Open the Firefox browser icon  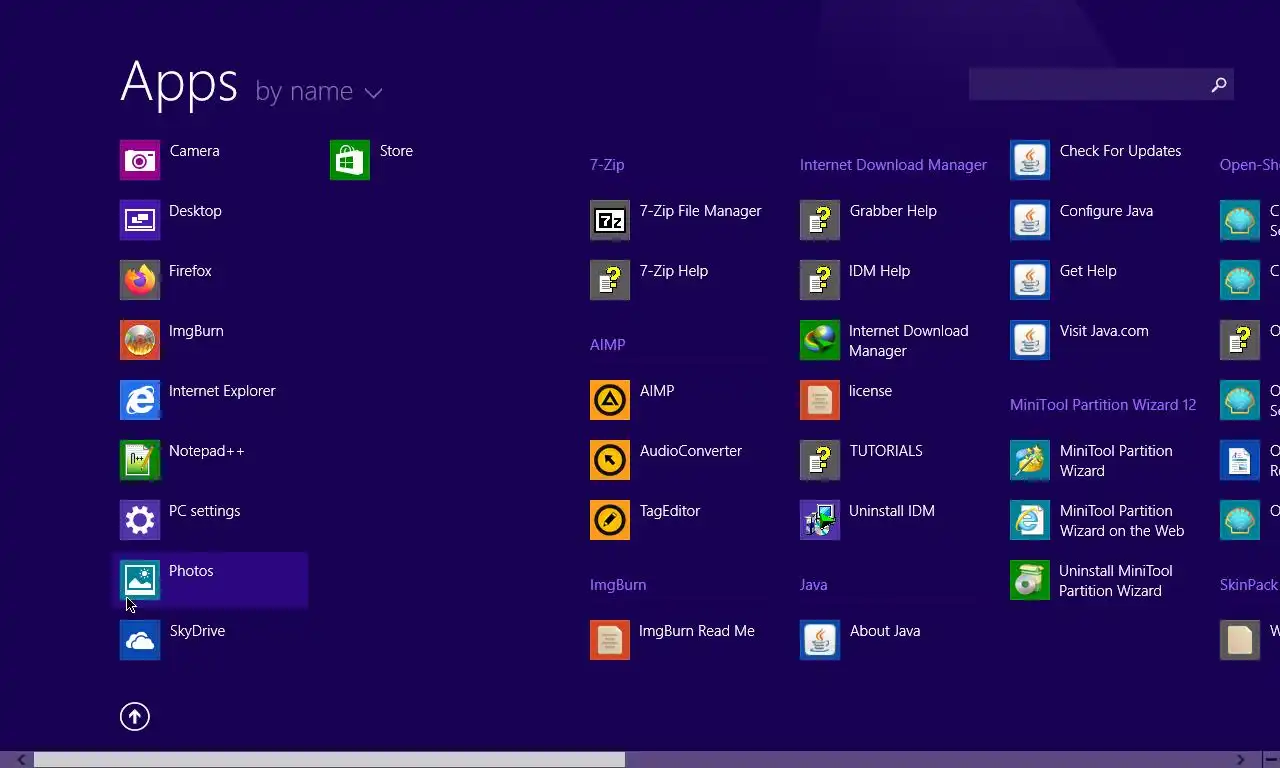pos(140,280)
